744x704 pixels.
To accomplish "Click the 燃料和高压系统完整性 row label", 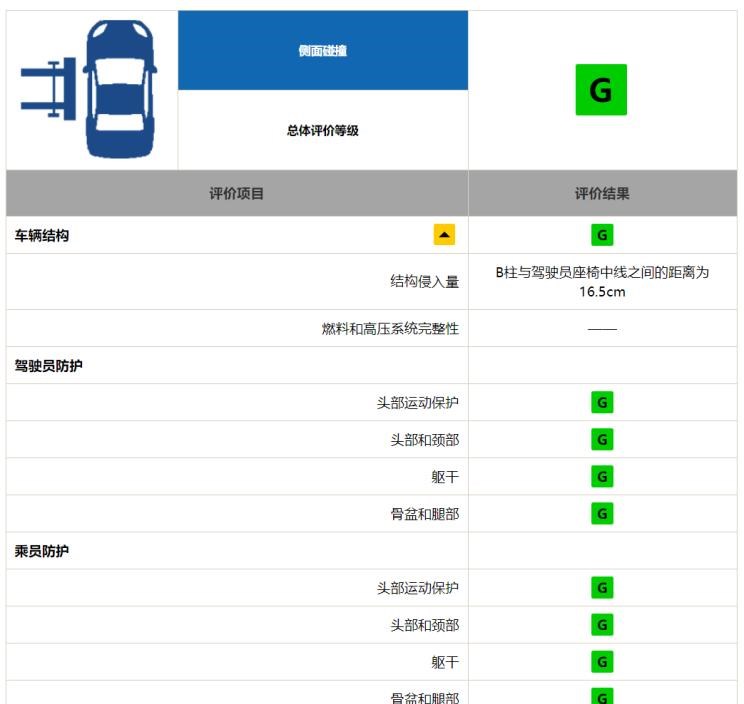I will click(x=390, y=328).
